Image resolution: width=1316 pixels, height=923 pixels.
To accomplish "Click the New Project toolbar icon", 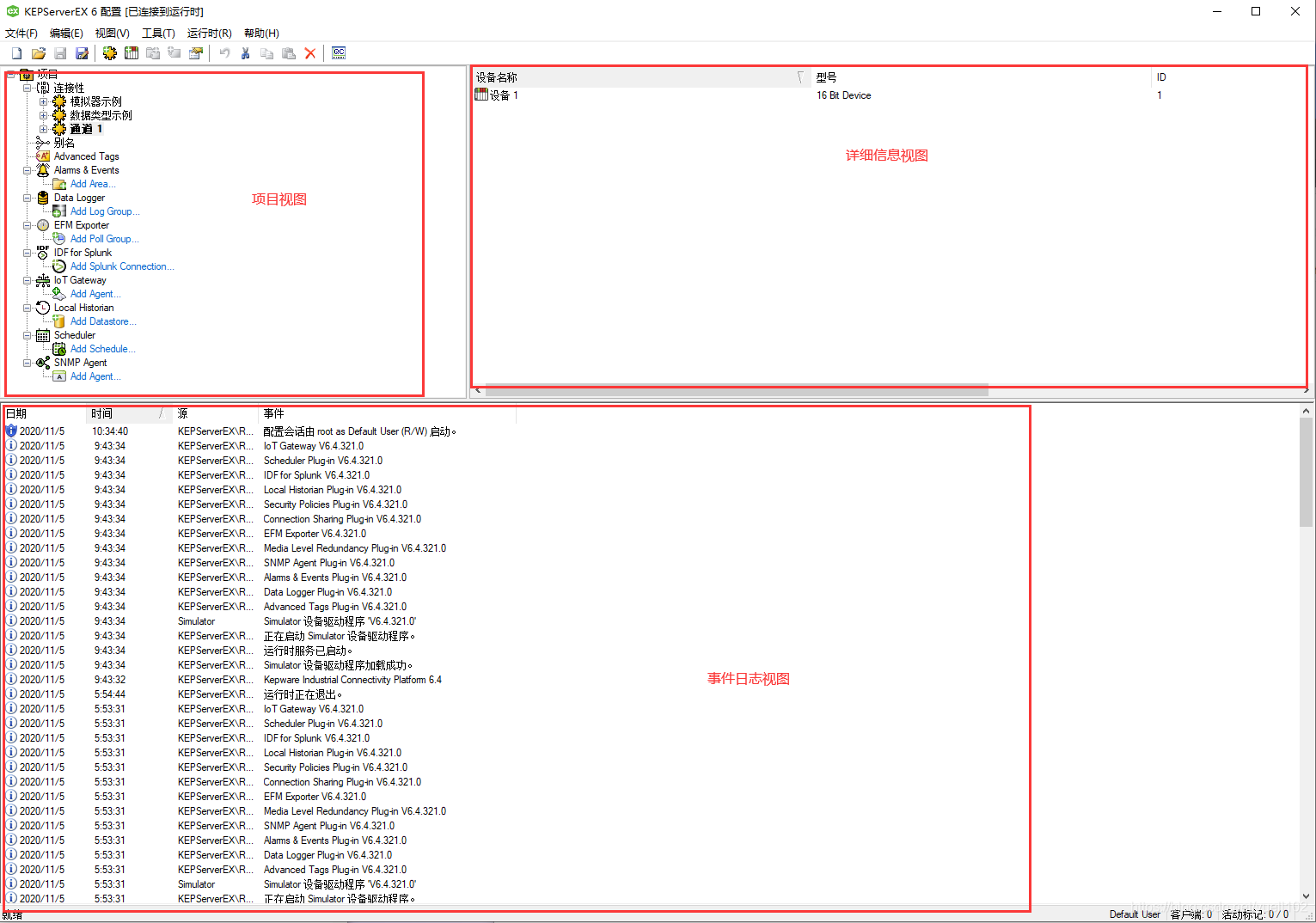I will point(16,53).
